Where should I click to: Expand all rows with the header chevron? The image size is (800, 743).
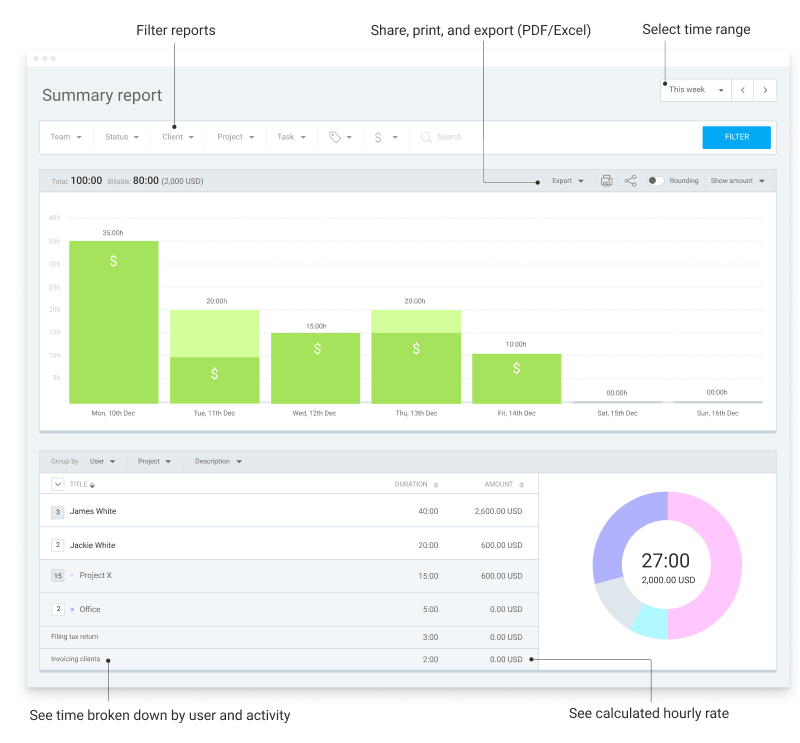[58, 484]
